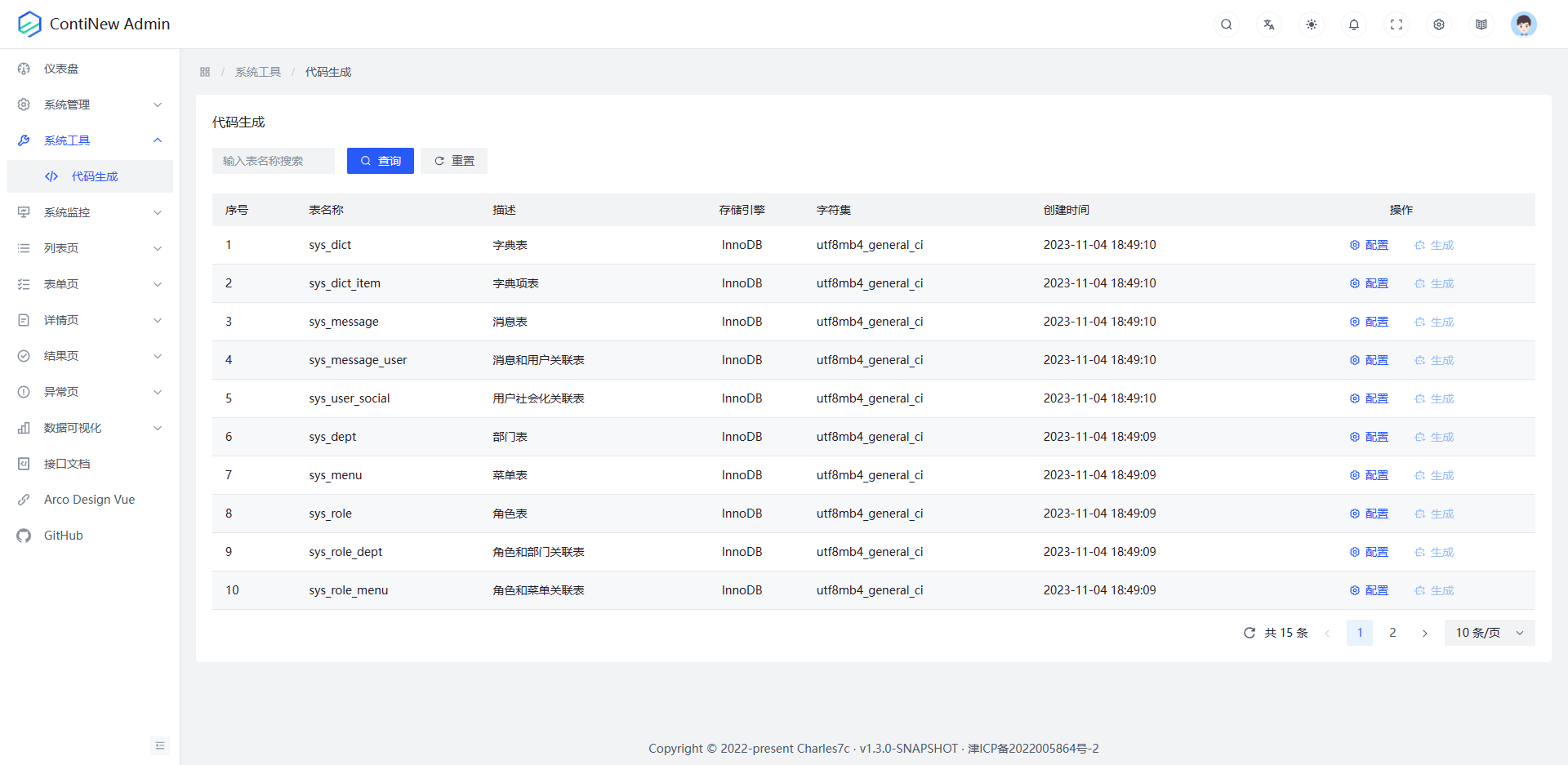Open the GitHub sidebar link
This screenshot has height=765, width=1568.
coord(63,536)
